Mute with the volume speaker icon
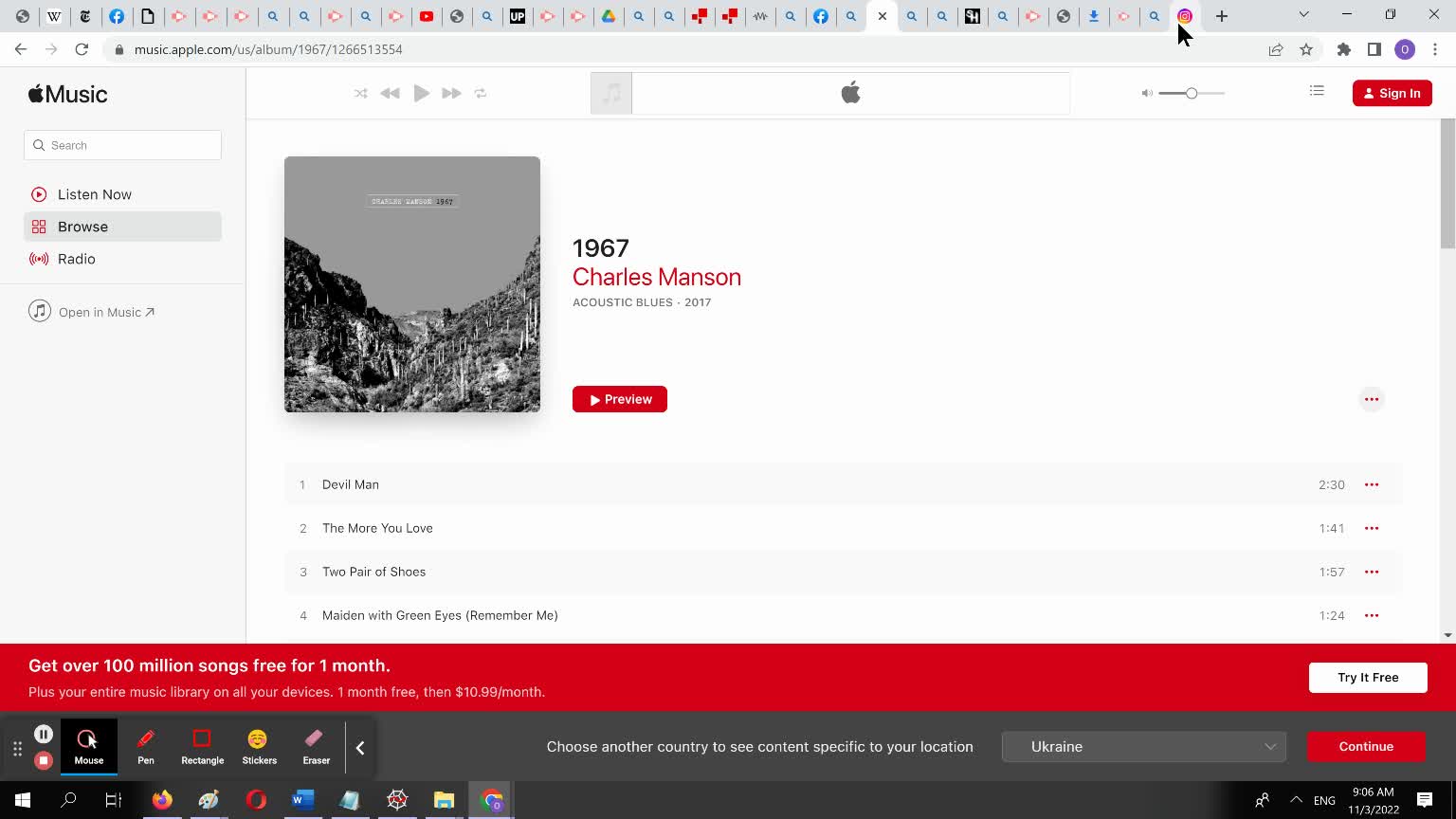Screen dimensions: 1456x819 [x=1147, y=93]
